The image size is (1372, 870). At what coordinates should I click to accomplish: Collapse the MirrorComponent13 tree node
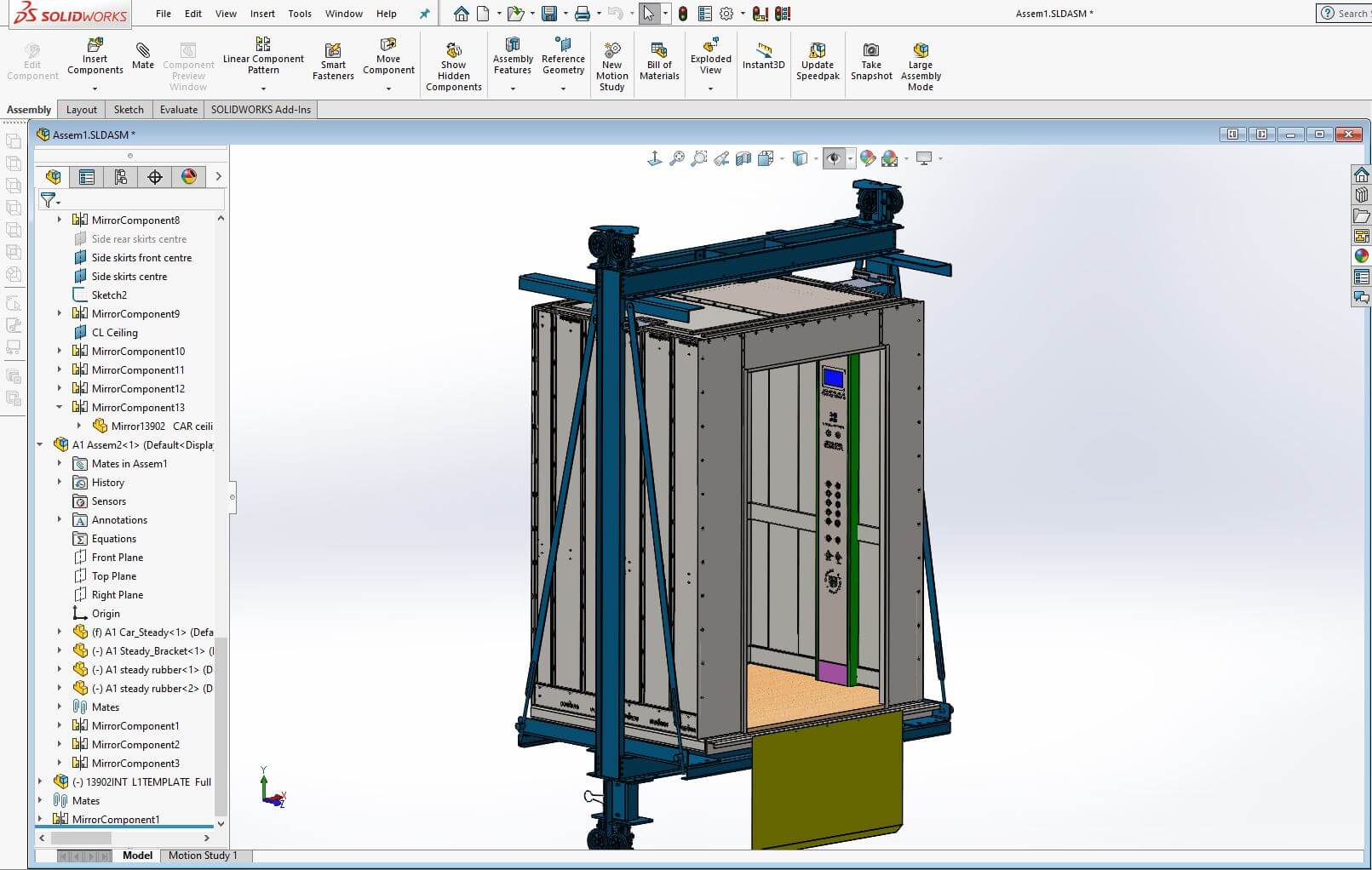tap(60, 407)
